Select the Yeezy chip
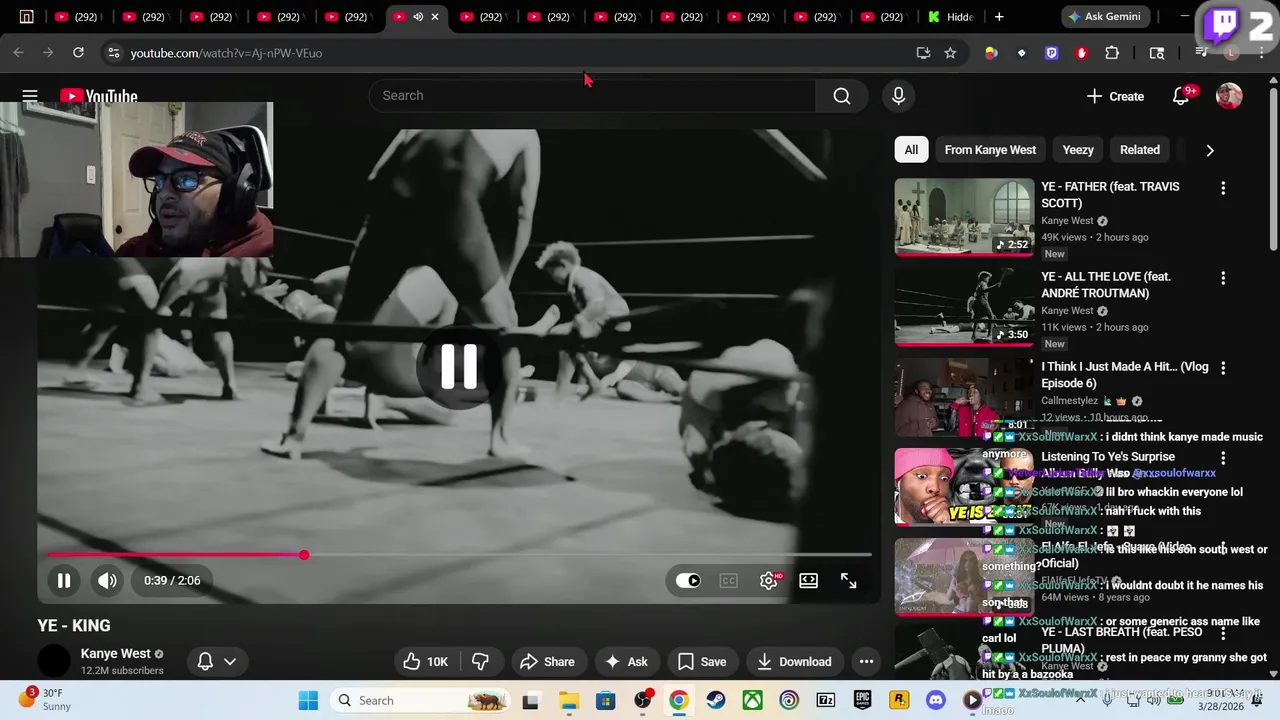Screen dimensions: 1280x720 1078,150
